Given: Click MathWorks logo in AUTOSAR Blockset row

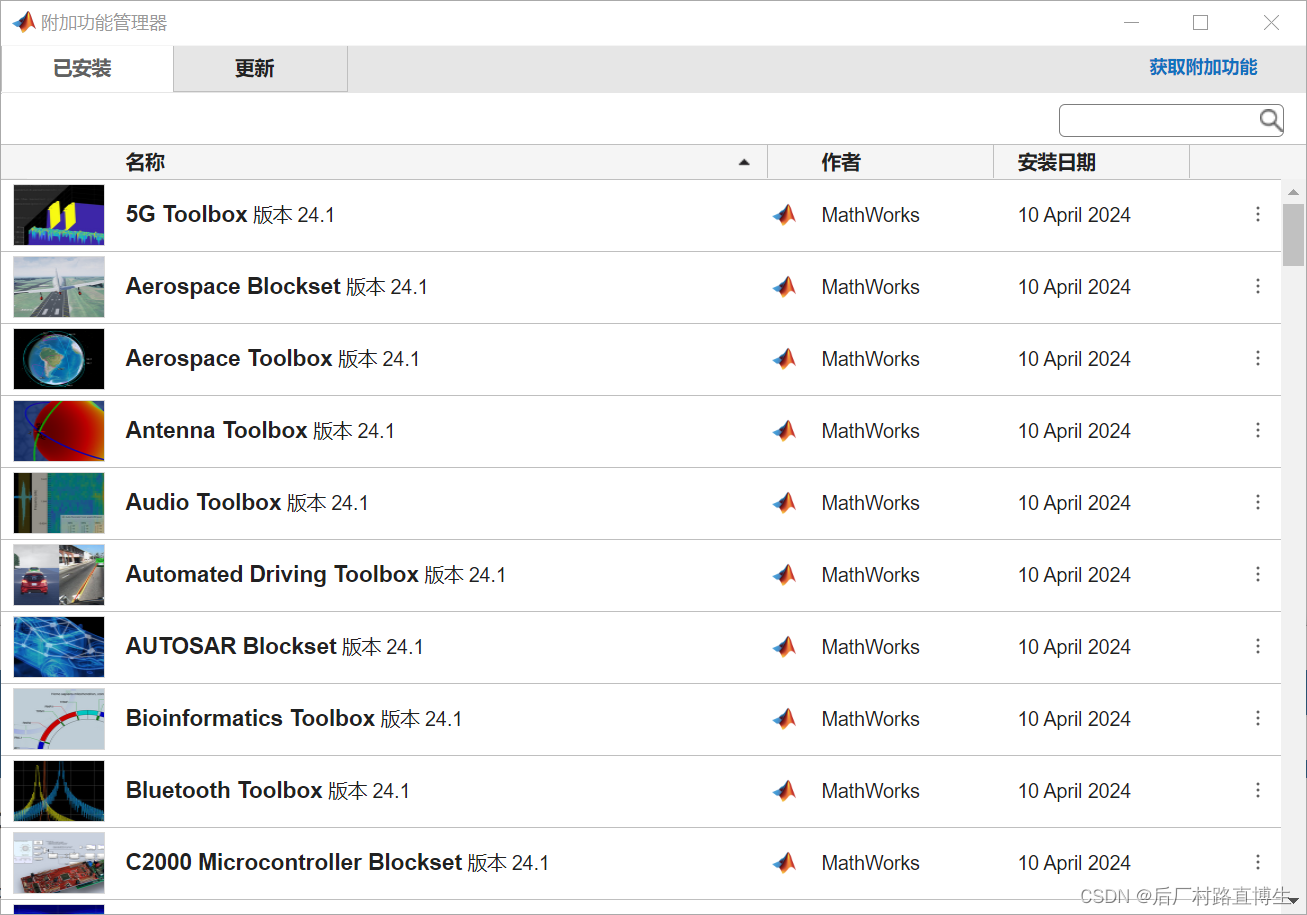Looking at the screenshot, I should click(785, 647).
